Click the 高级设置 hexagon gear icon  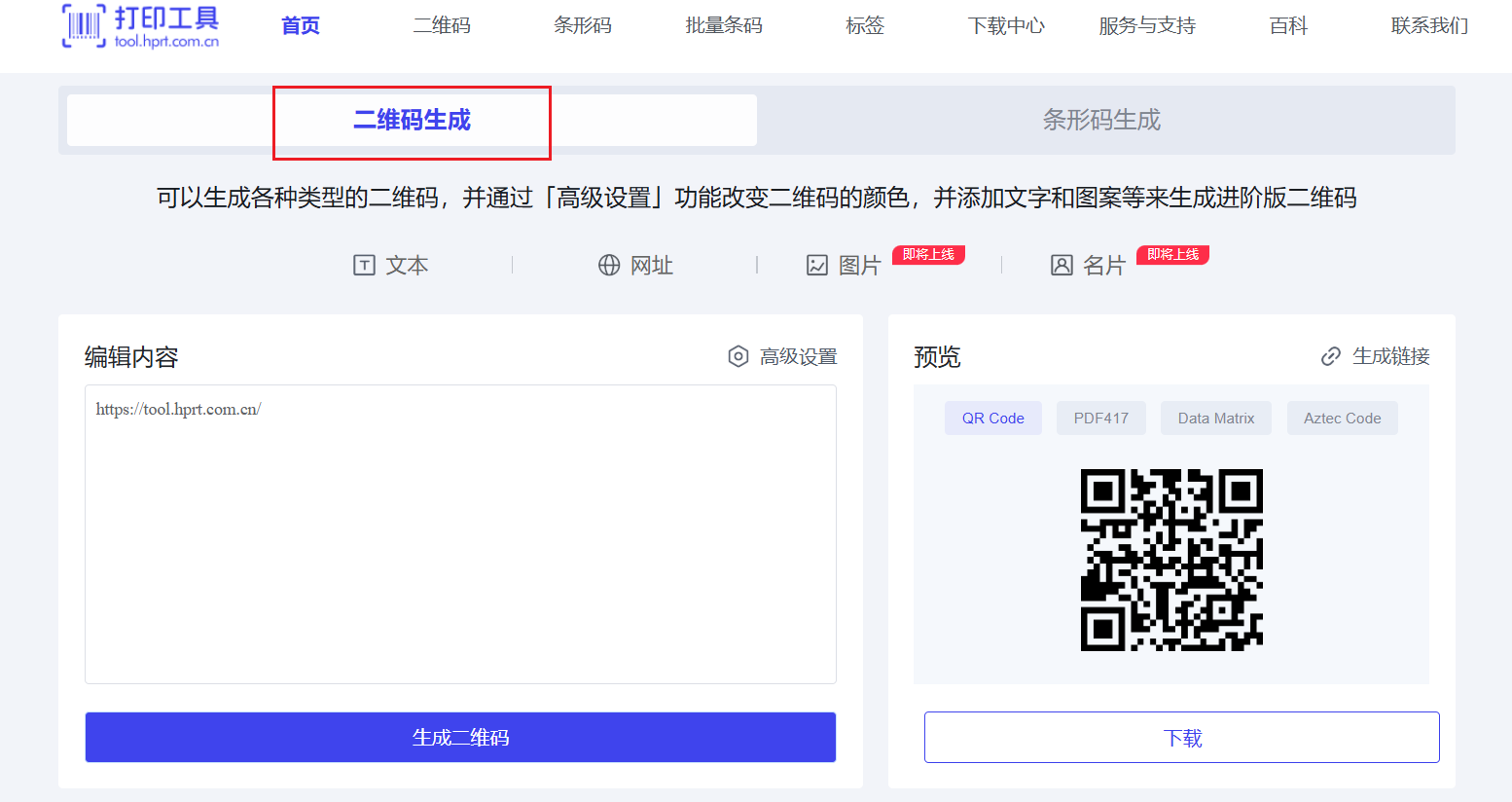point(738,356)
